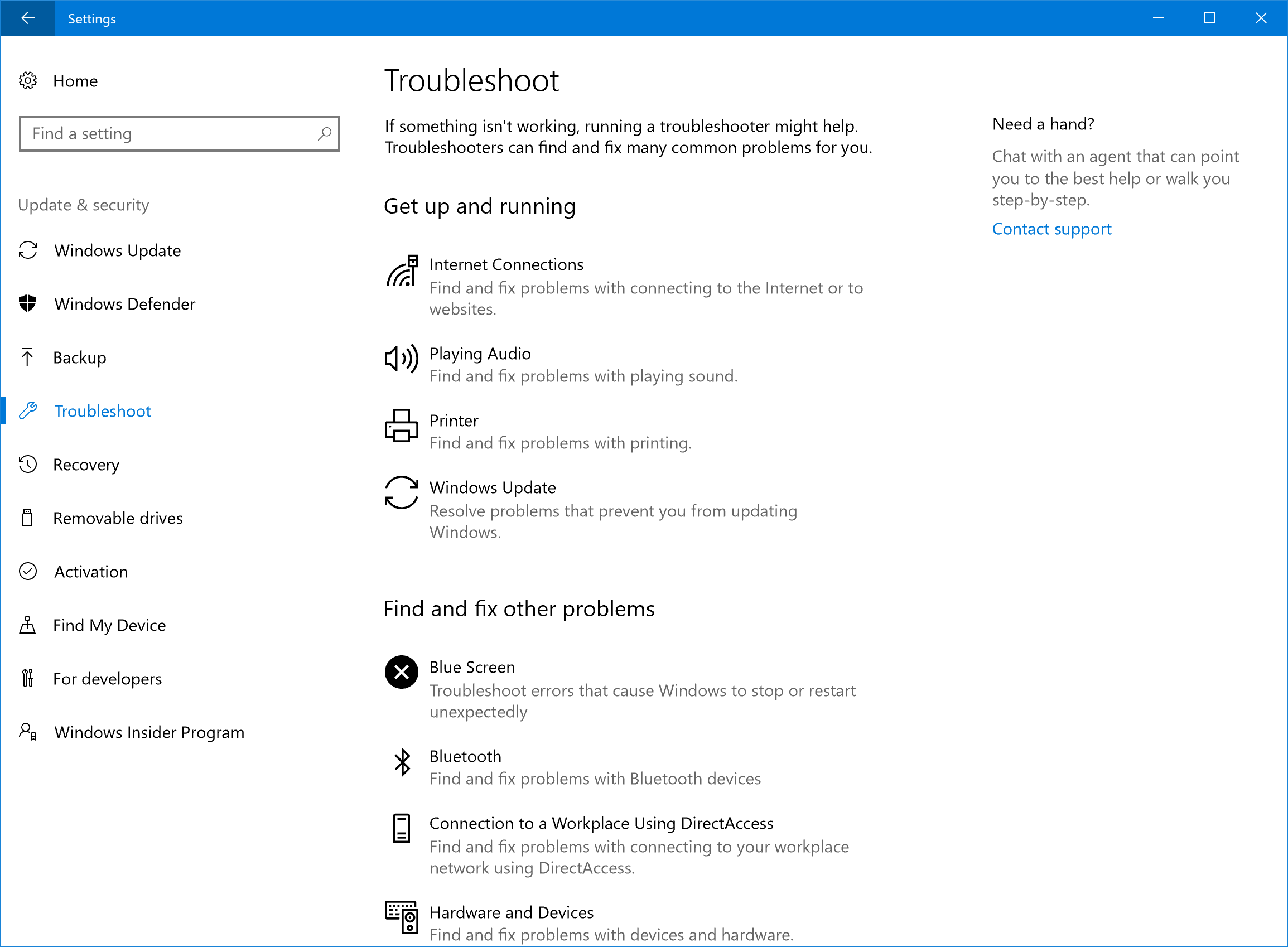Click the Playing Audio troubleshooter icon

tap(402, 357)
